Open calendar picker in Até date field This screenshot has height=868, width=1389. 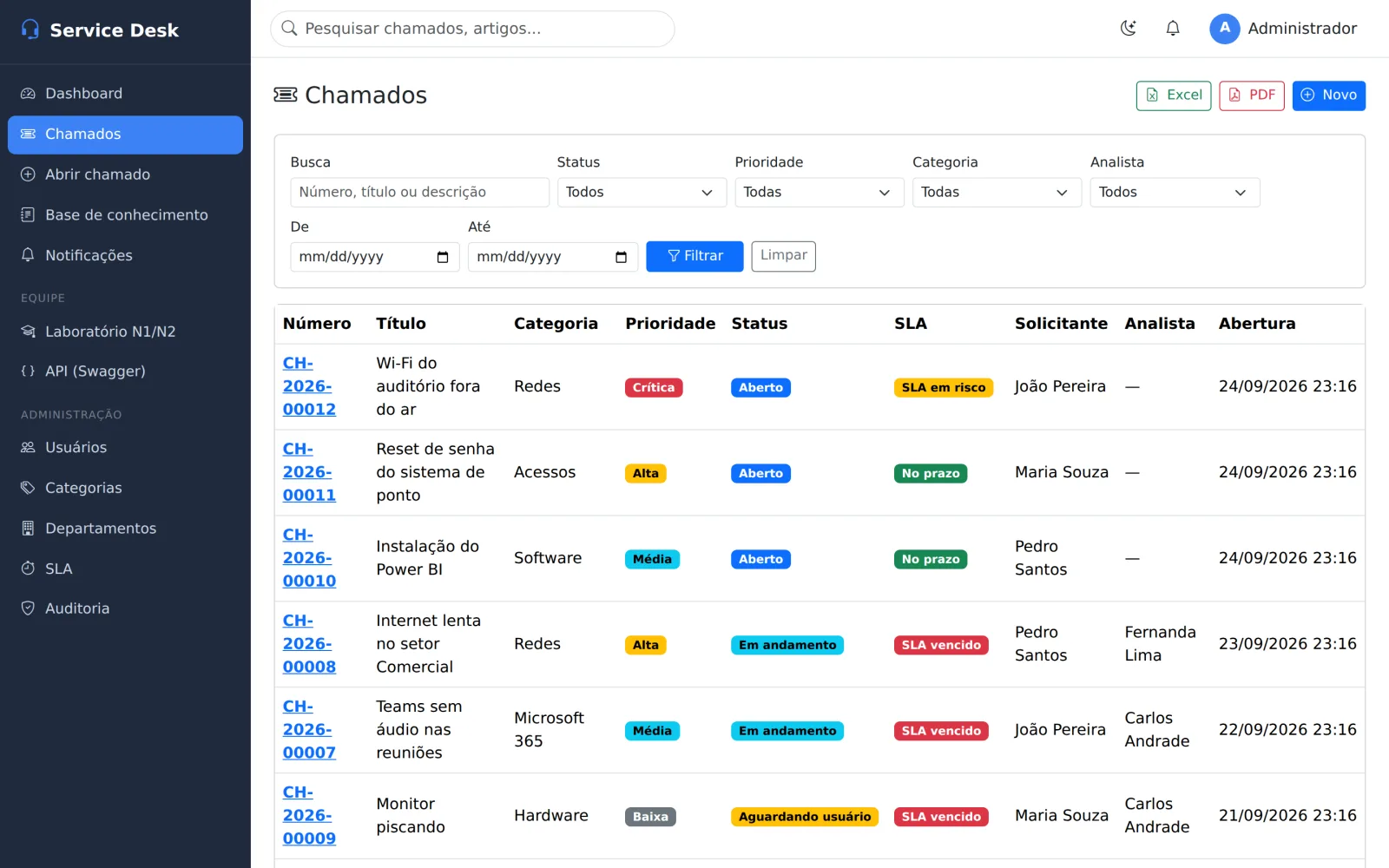pos(621,257)
